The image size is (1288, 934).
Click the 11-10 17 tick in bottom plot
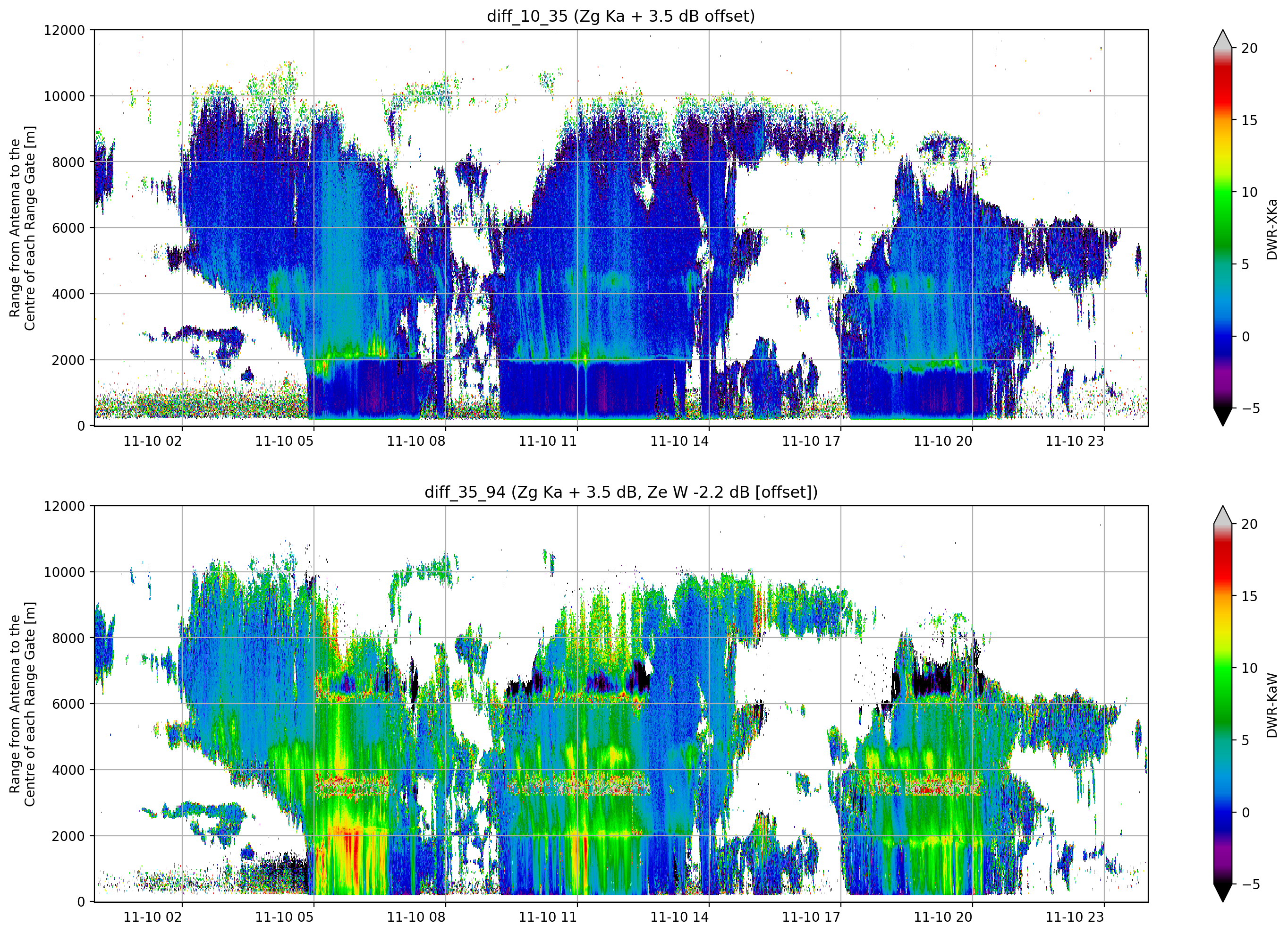tap(812, 917)
